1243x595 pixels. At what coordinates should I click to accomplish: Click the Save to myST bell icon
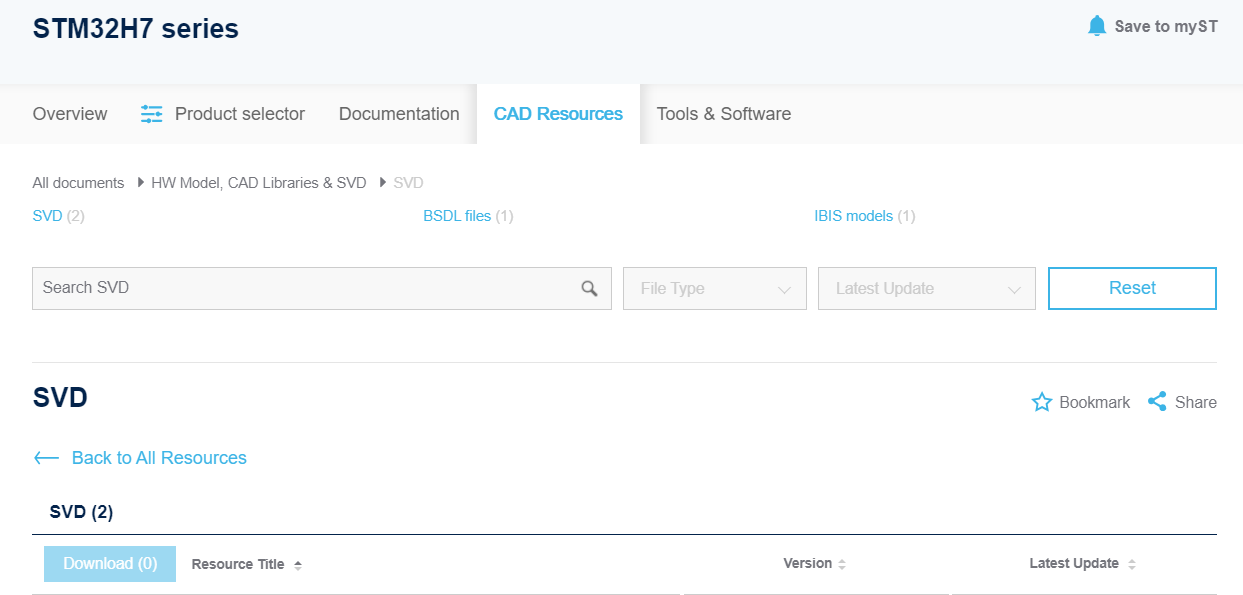(x=1098, y=26)
